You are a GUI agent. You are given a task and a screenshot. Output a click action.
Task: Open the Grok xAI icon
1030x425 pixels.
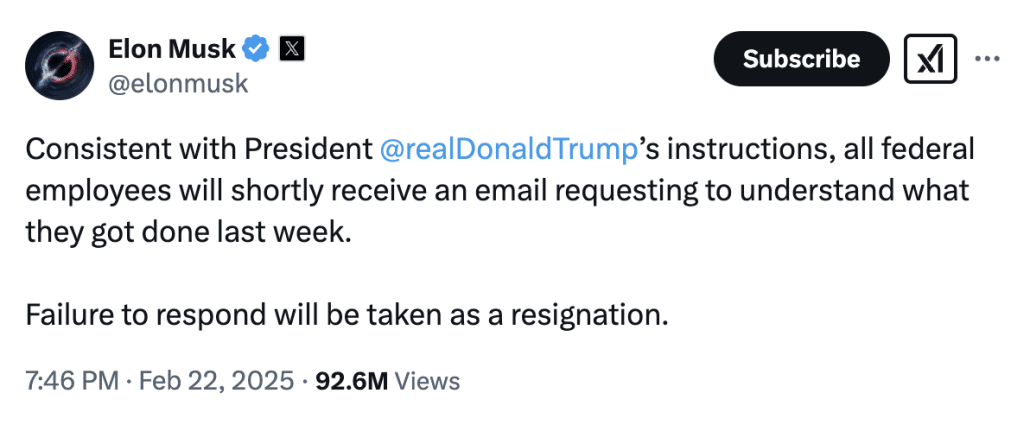930,59
